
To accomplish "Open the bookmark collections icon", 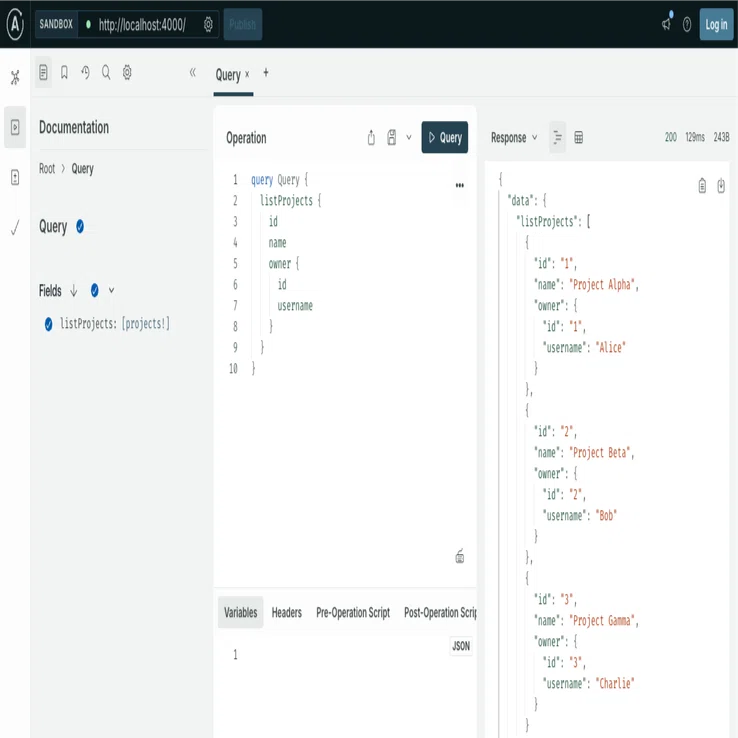I will 64,72.
